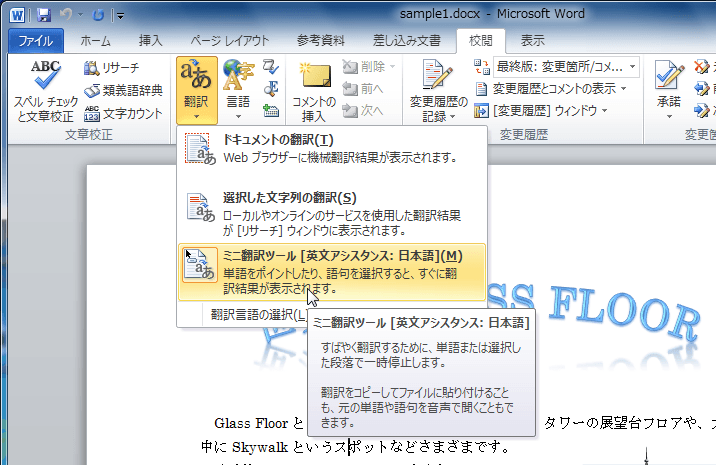Open the 差し込み文書 tab
716x465 pixels.
[406, 41]
